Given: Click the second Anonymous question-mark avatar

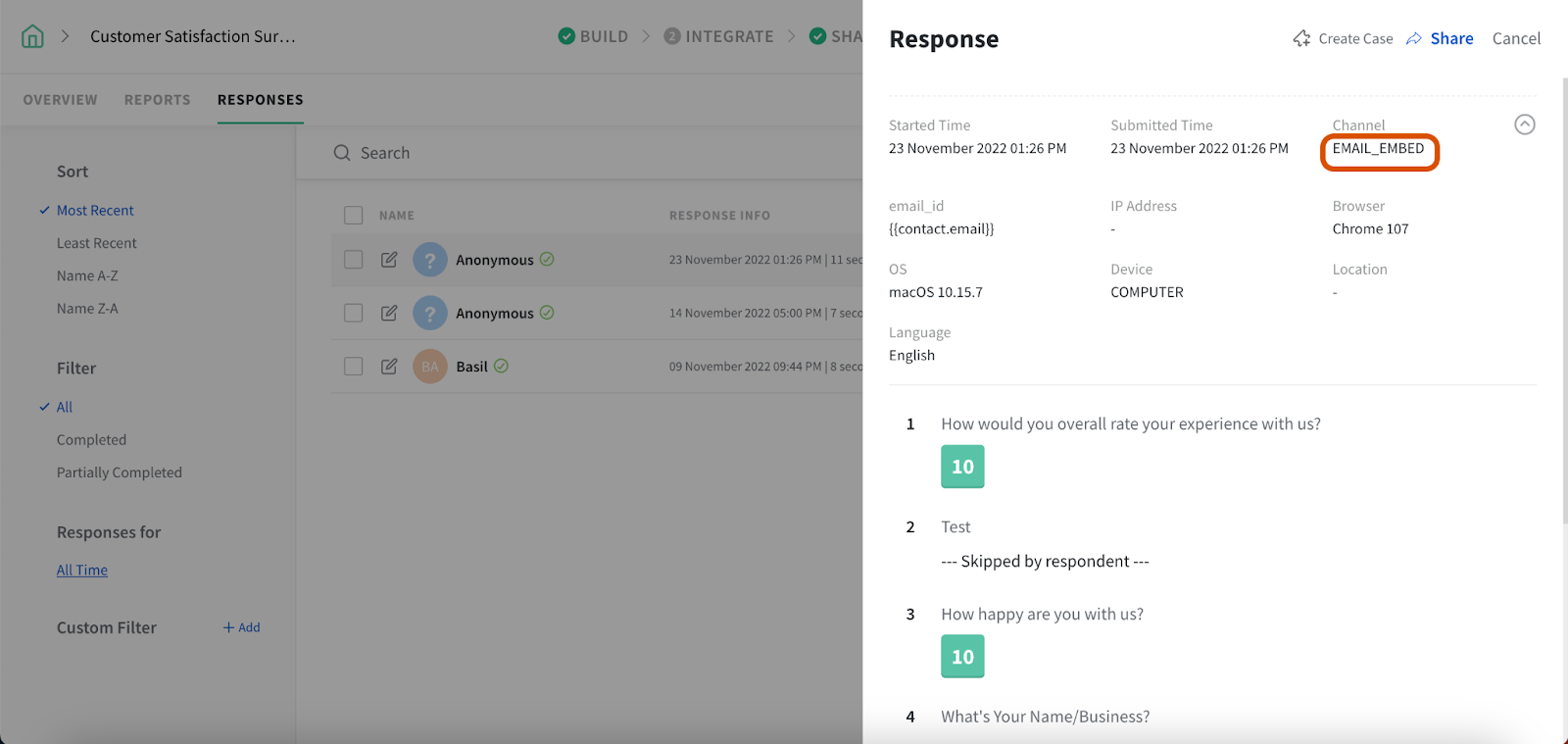Looking at the screenshot, I should coord(430,314).
